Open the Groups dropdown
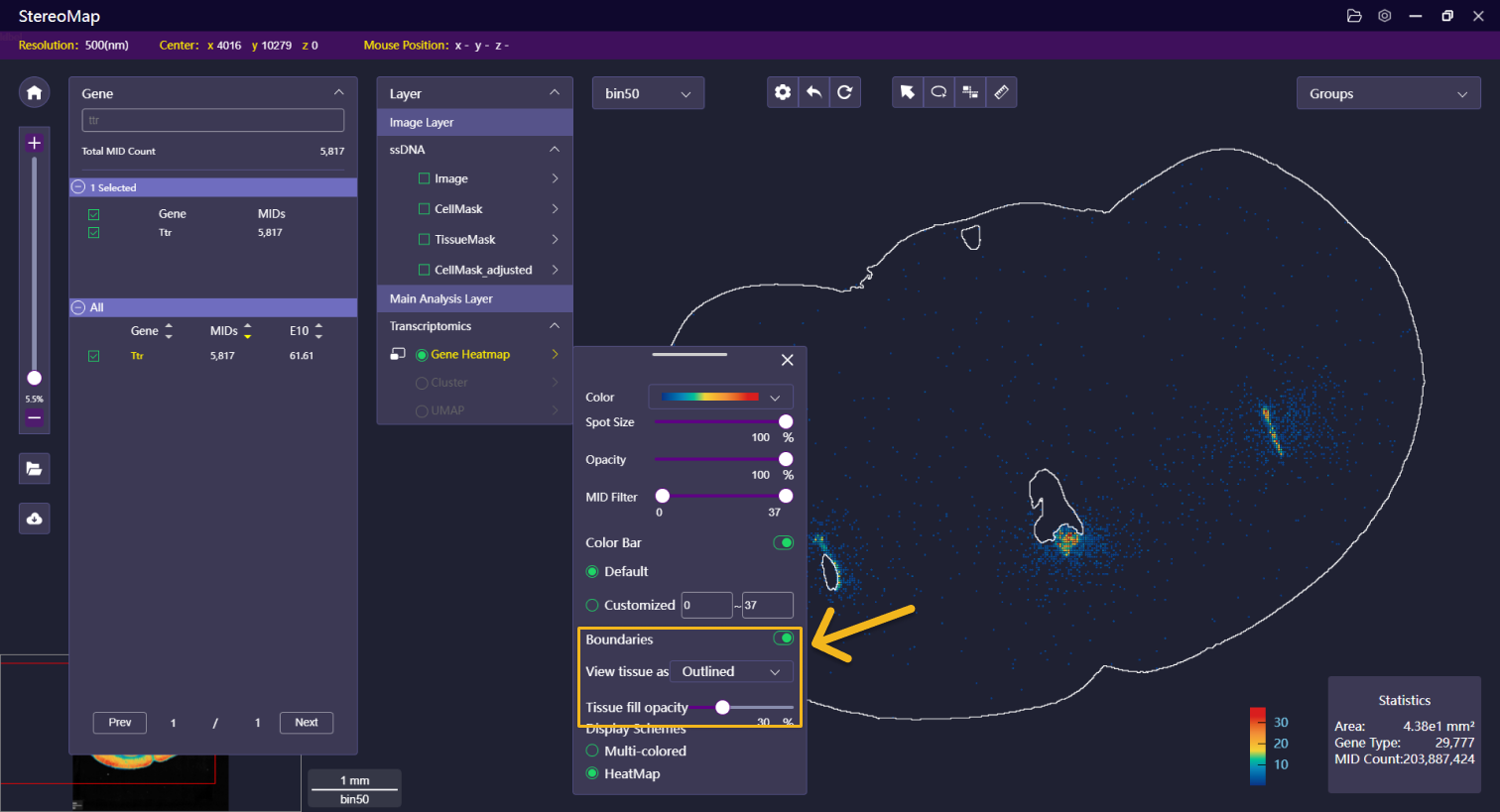 pyautogui.click(x=1388, y=93)
